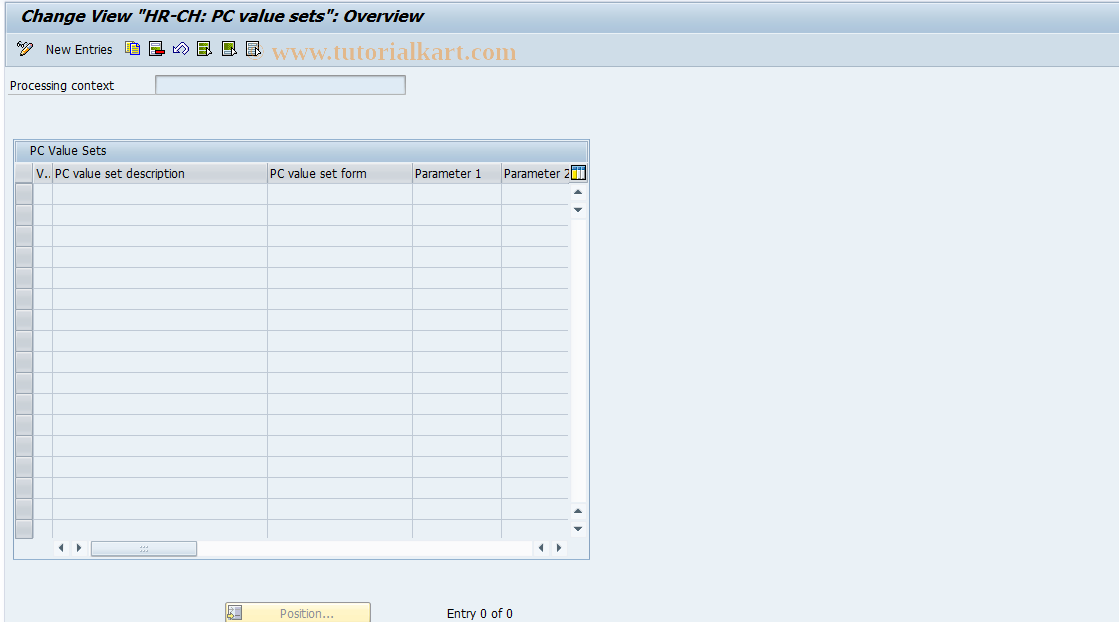Click the select-all rows corner box
1119x622 pixels.
pos(24,173)
